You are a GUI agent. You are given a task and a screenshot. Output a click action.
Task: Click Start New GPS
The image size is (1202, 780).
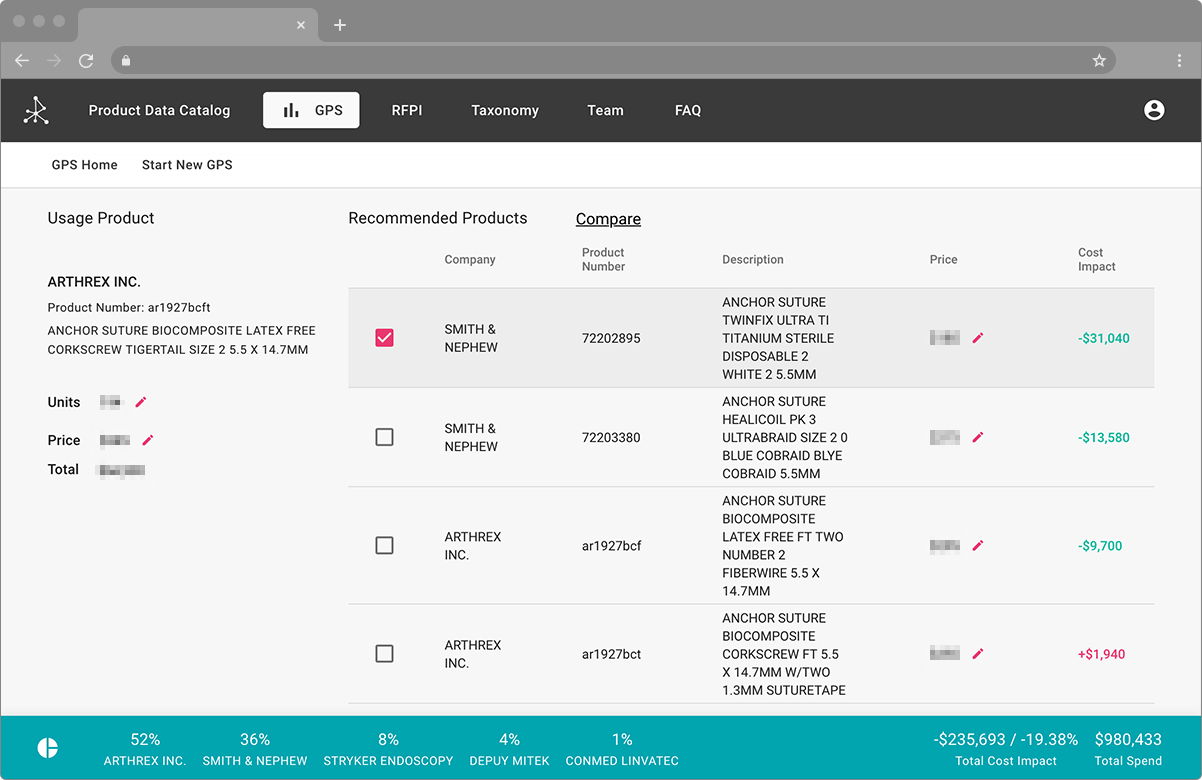pos(187,165)
